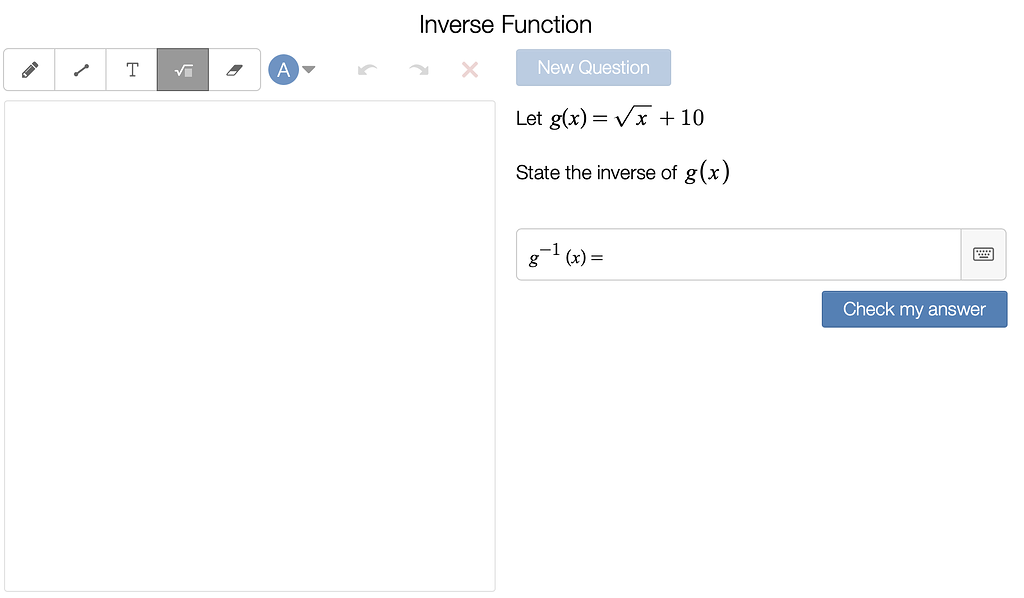Select the line segment tool
Viewport: 1024px width, 598px height.
[80, 69]
